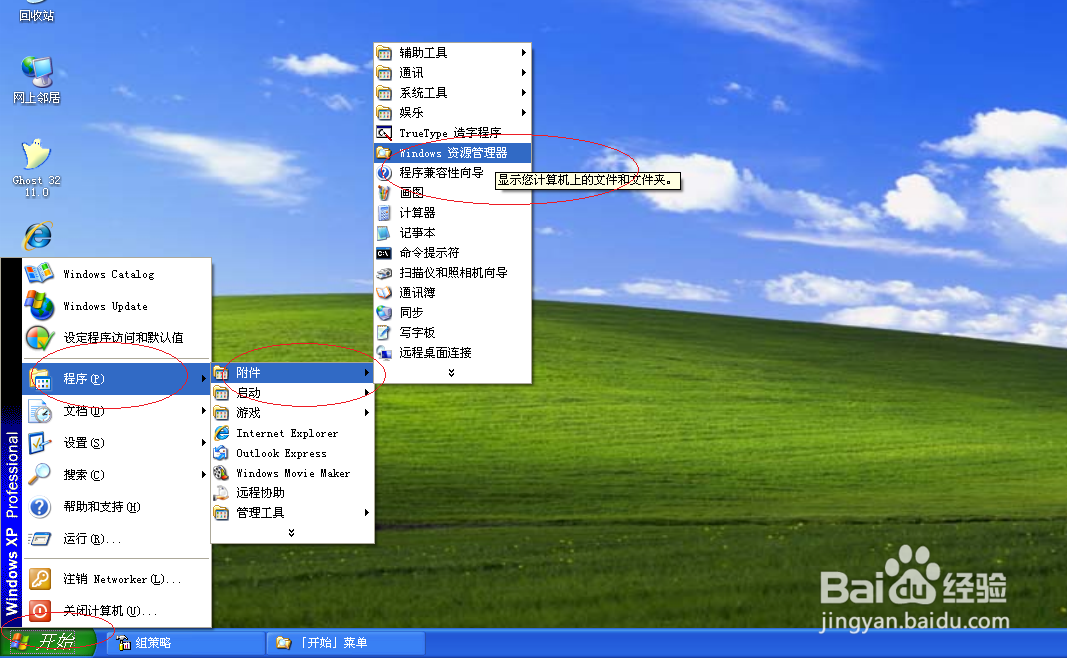
Task: Click 搜索 magnifier icon in Start menu
Action: (x=39, y=474)
